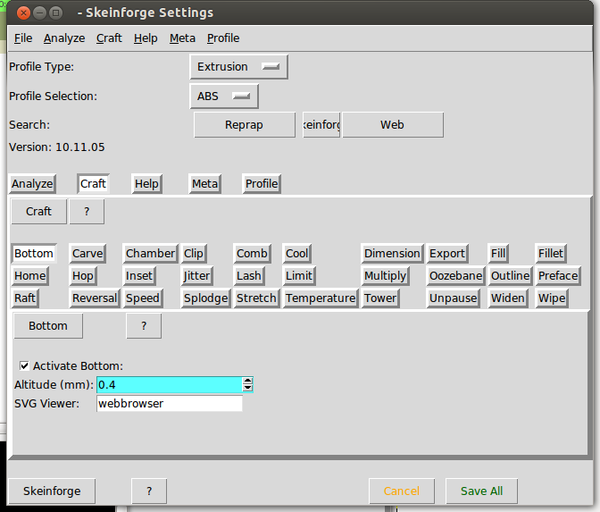Click the help button beside Bottom
This screenshot has height=512, width=600.
[x=143, y=326]
